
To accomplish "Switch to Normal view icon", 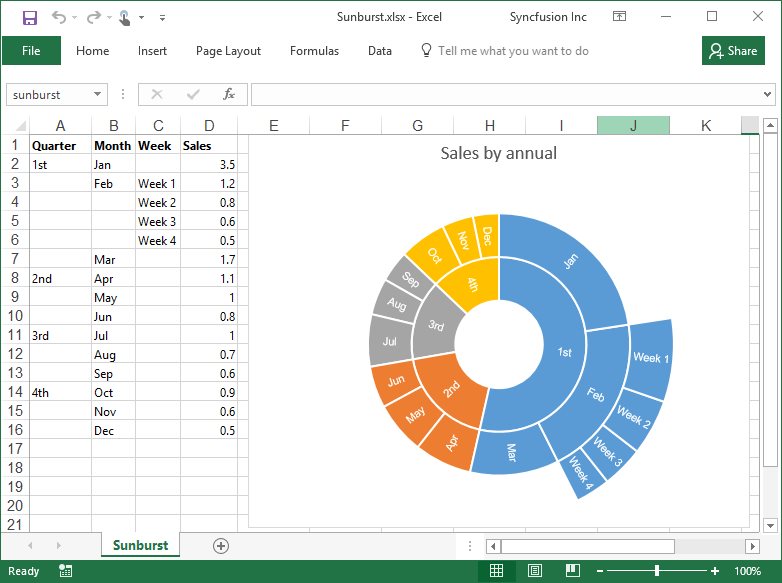I will (x=496, y=571).
